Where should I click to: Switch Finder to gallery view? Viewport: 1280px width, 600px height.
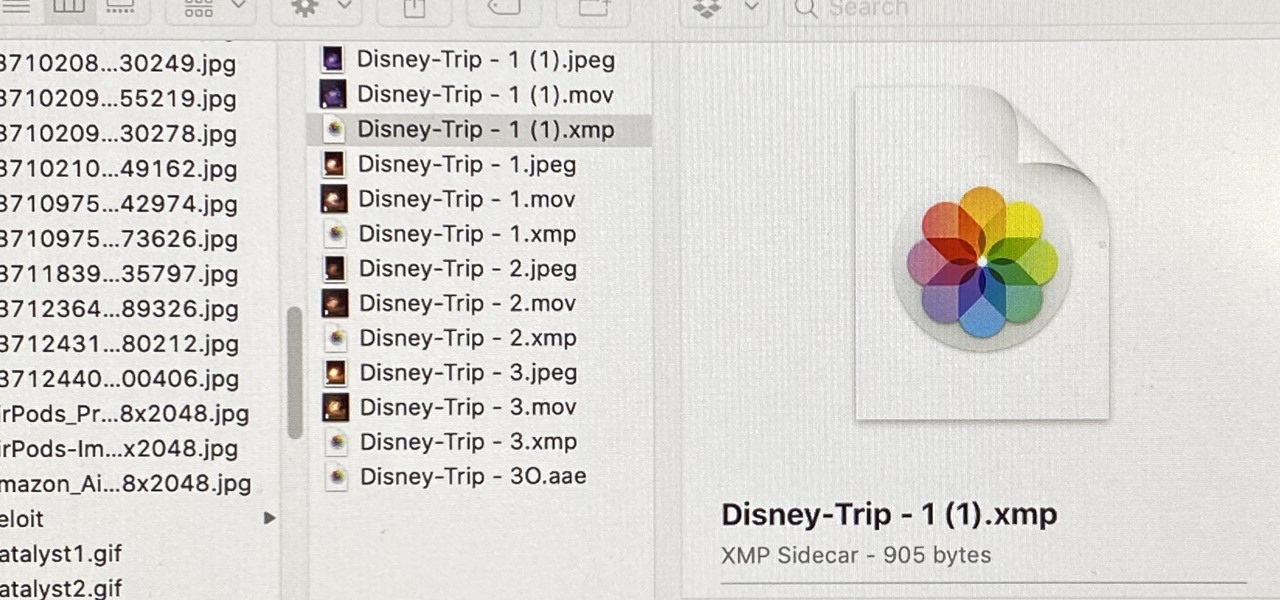120,8
